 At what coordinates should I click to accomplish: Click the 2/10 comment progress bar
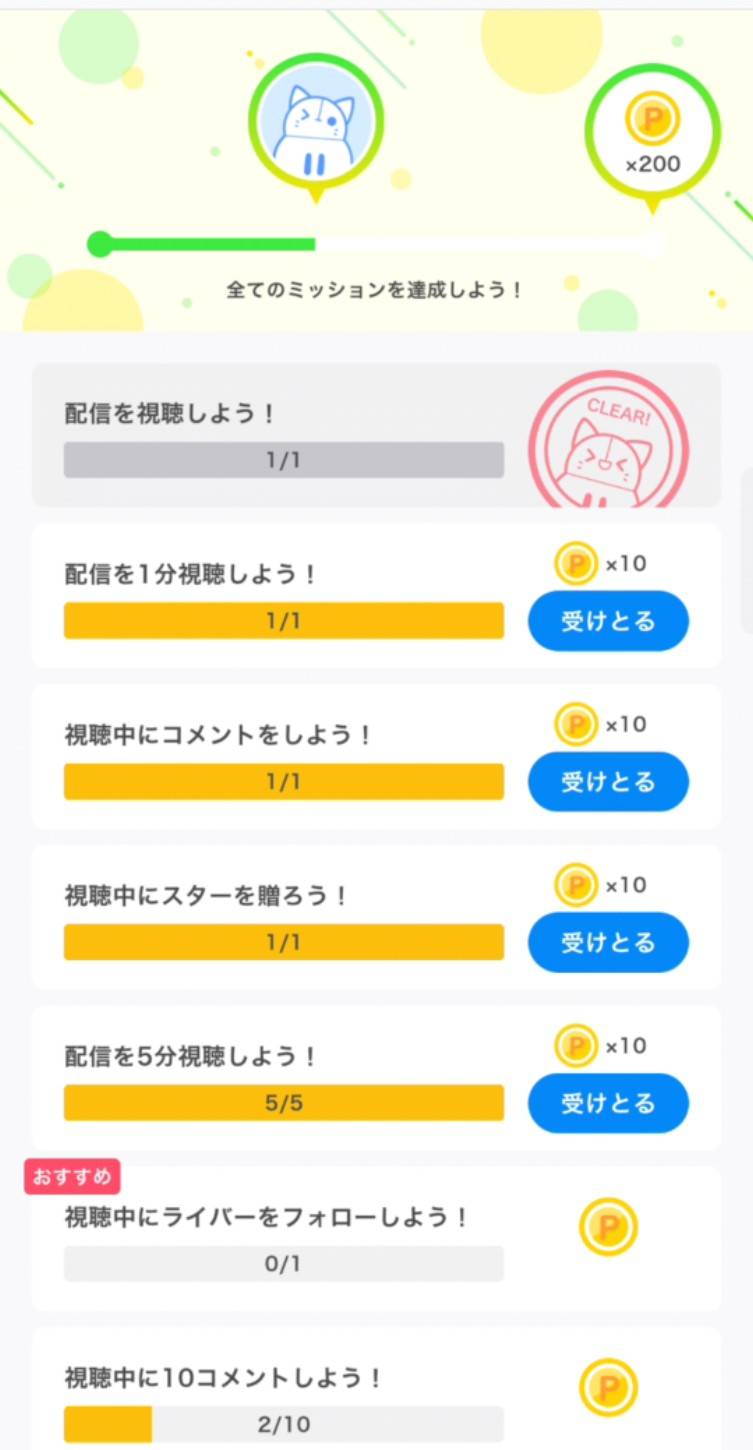click(284, 1425)
